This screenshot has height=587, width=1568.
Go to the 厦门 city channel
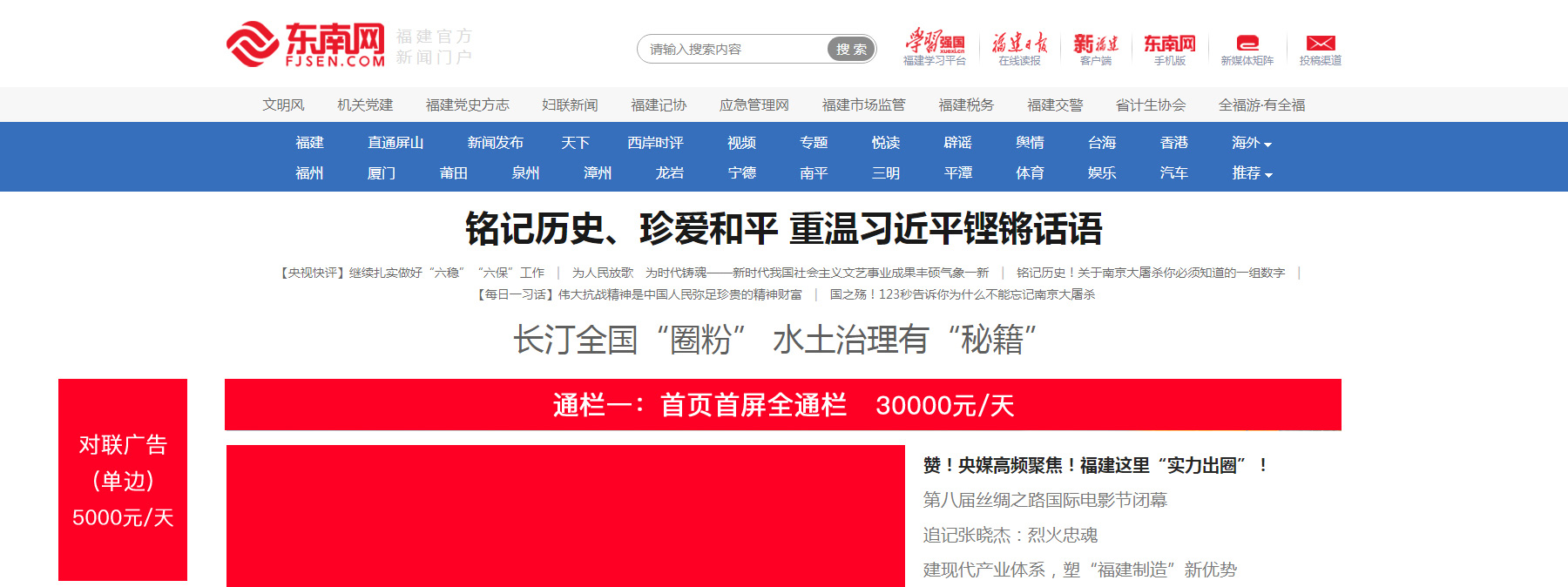[381, 173]
